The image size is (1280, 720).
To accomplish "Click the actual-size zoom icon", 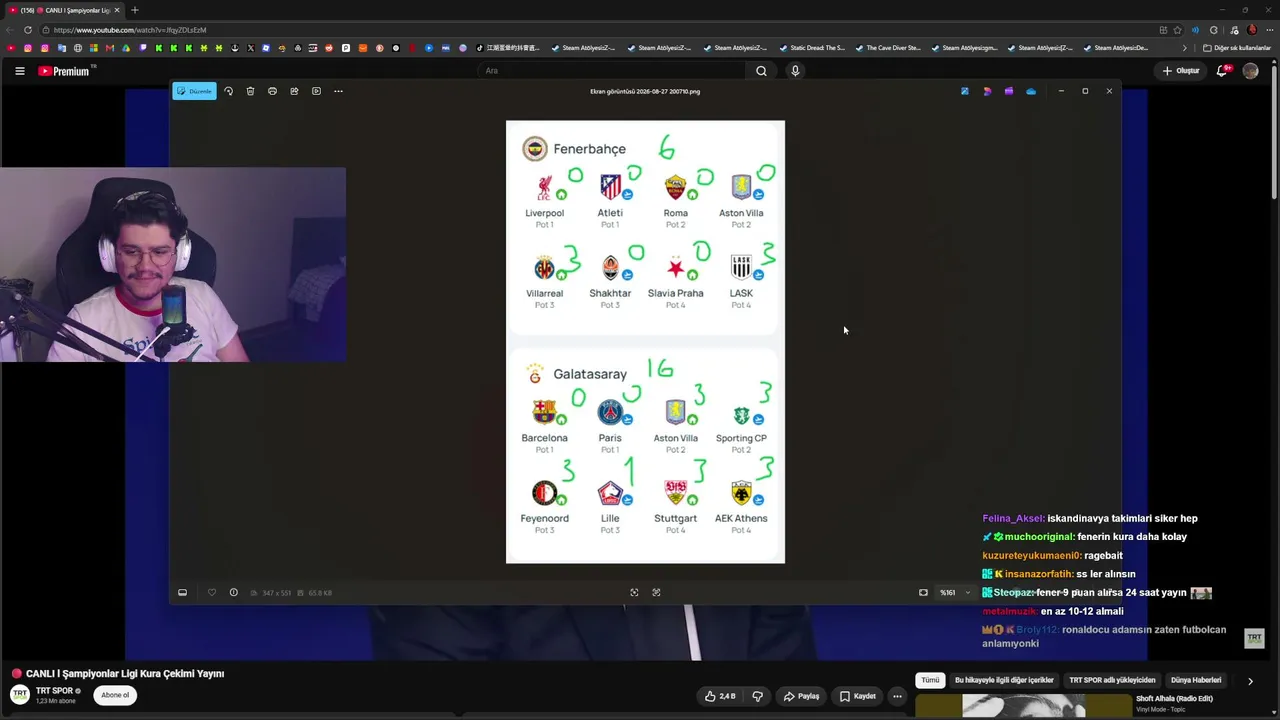I will 656,592.
